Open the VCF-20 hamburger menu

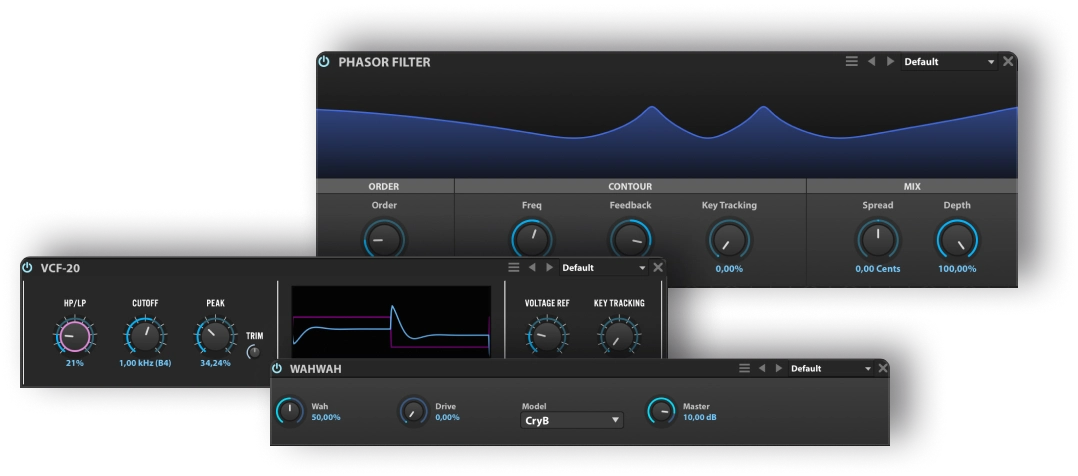514,268
